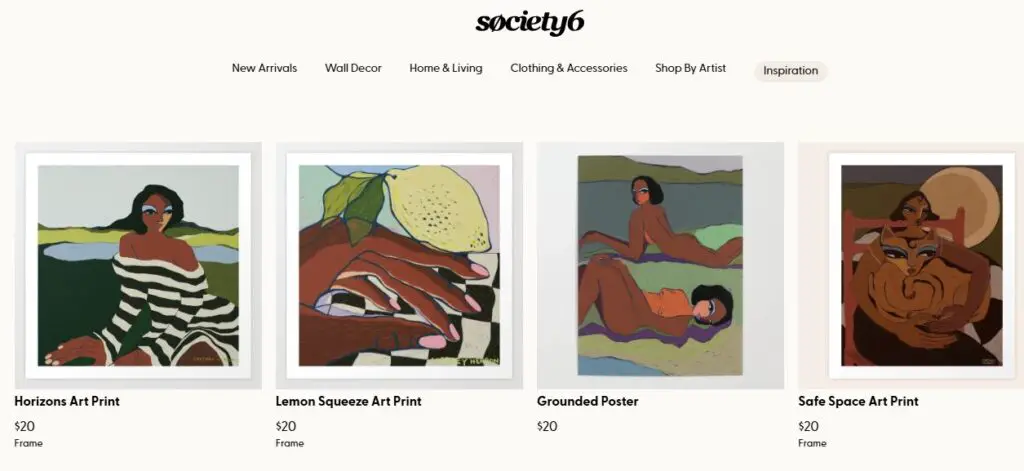Screen dimensions: 1024x471
Task: Select Frame option under Safe Space print
Action: coord(812,443)
